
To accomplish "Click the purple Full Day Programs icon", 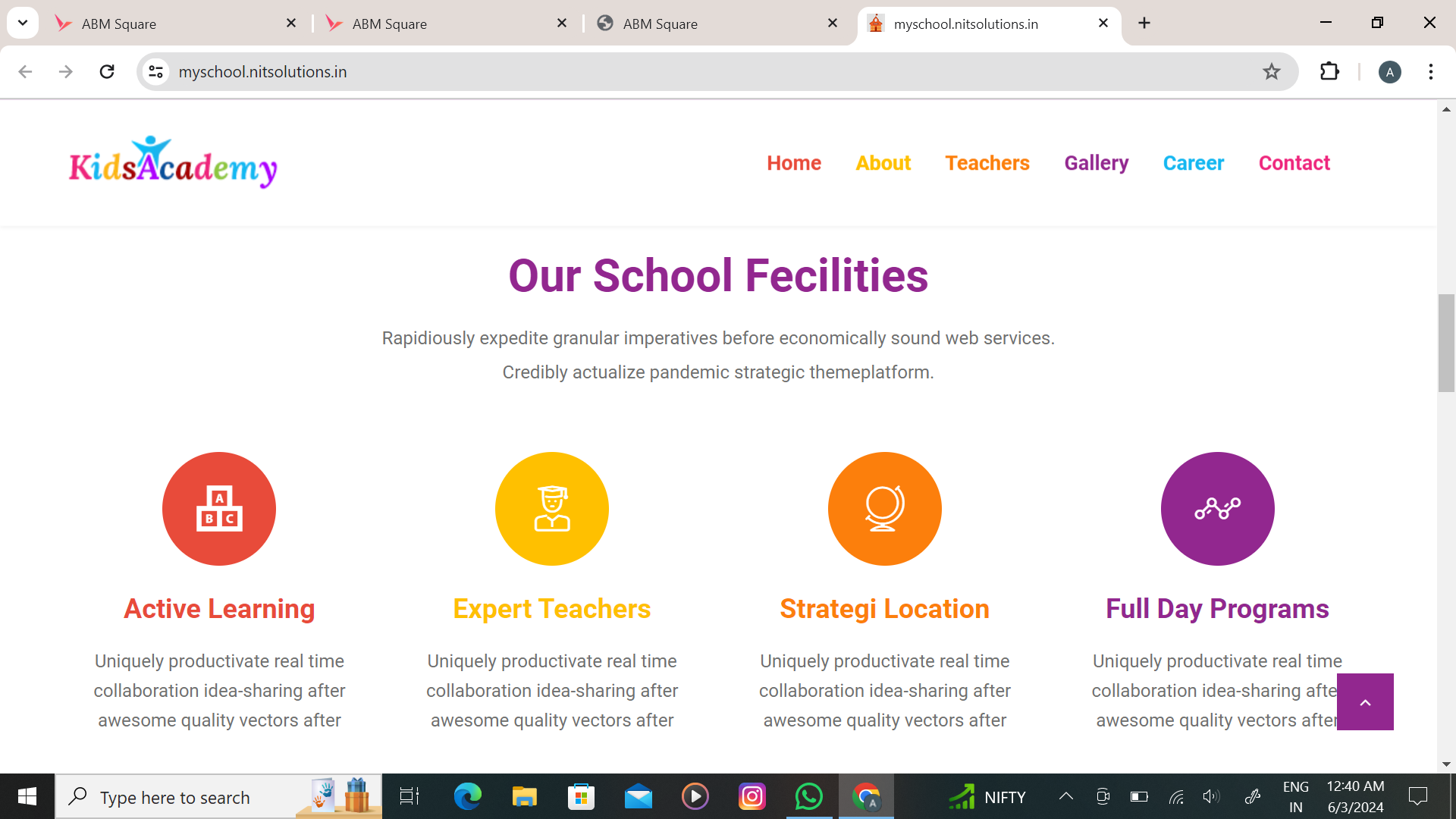I will [1217, 509].
